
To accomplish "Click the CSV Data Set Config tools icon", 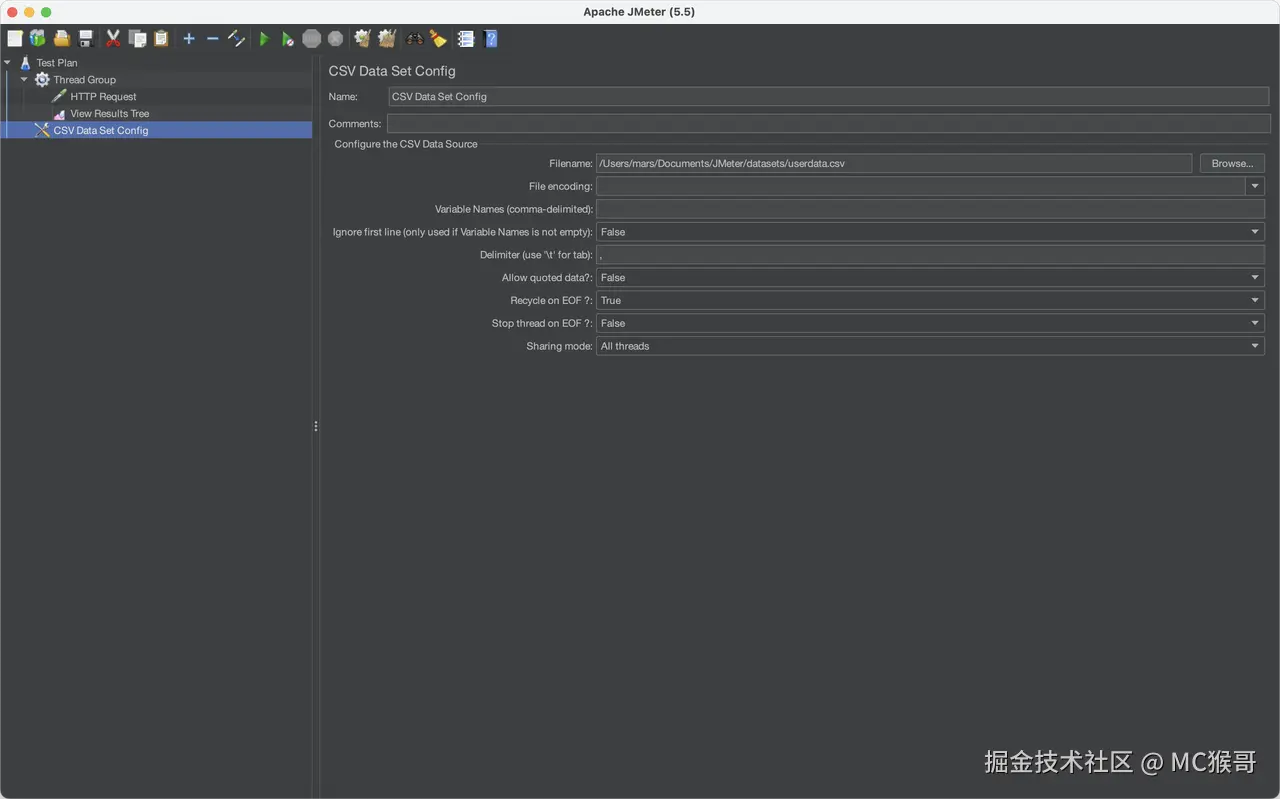I will click(x=42, y=130).
